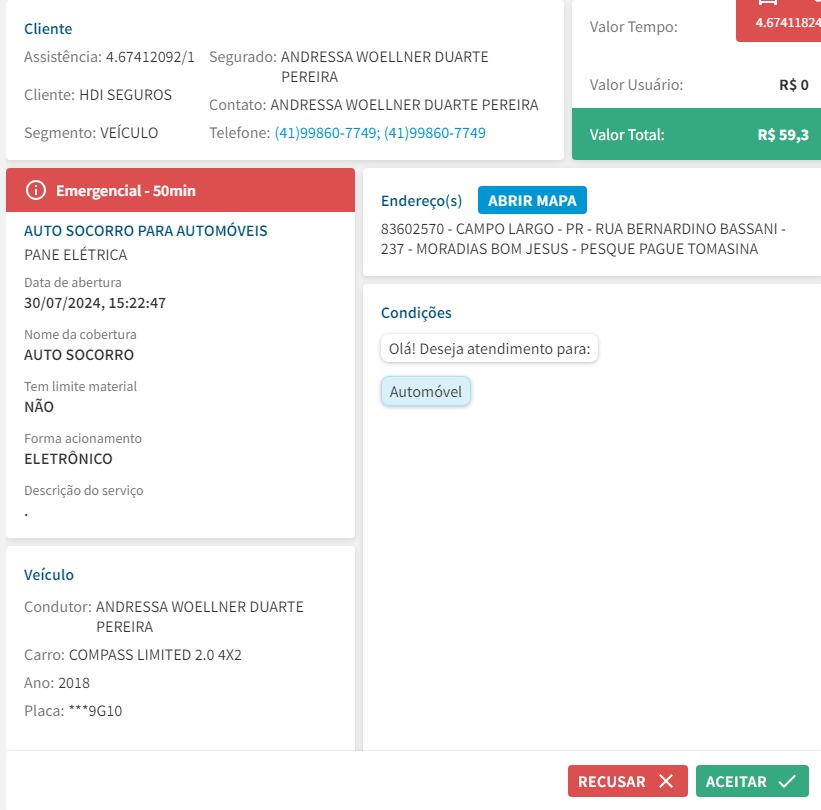This screenshot has height=810, width=821.
Task: Click the X icon on RECUSAR button
Action: tap(666, 781)
